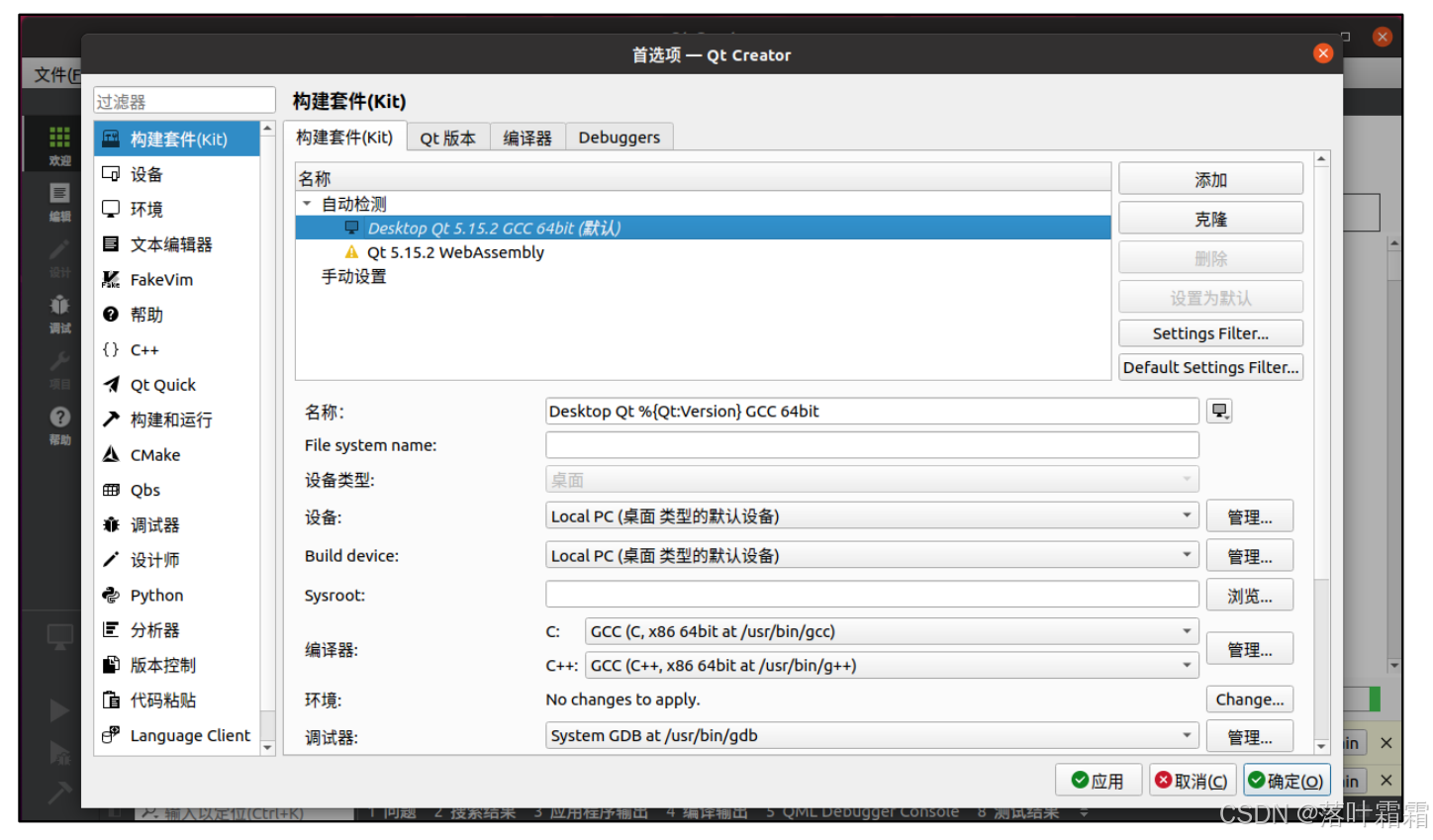Click 管理... next to Build device

1250,556
